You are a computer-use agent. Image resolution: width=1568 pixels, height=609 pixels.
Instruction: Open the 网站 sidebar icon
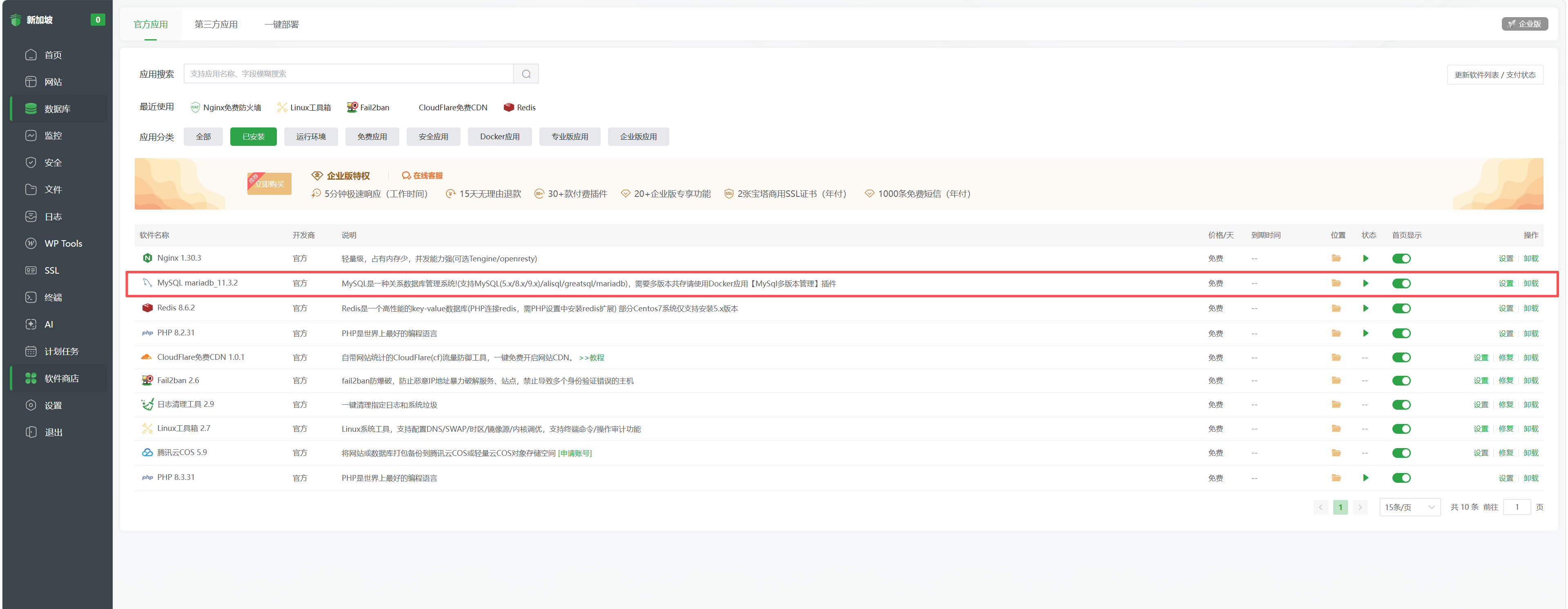coord(31,82)
